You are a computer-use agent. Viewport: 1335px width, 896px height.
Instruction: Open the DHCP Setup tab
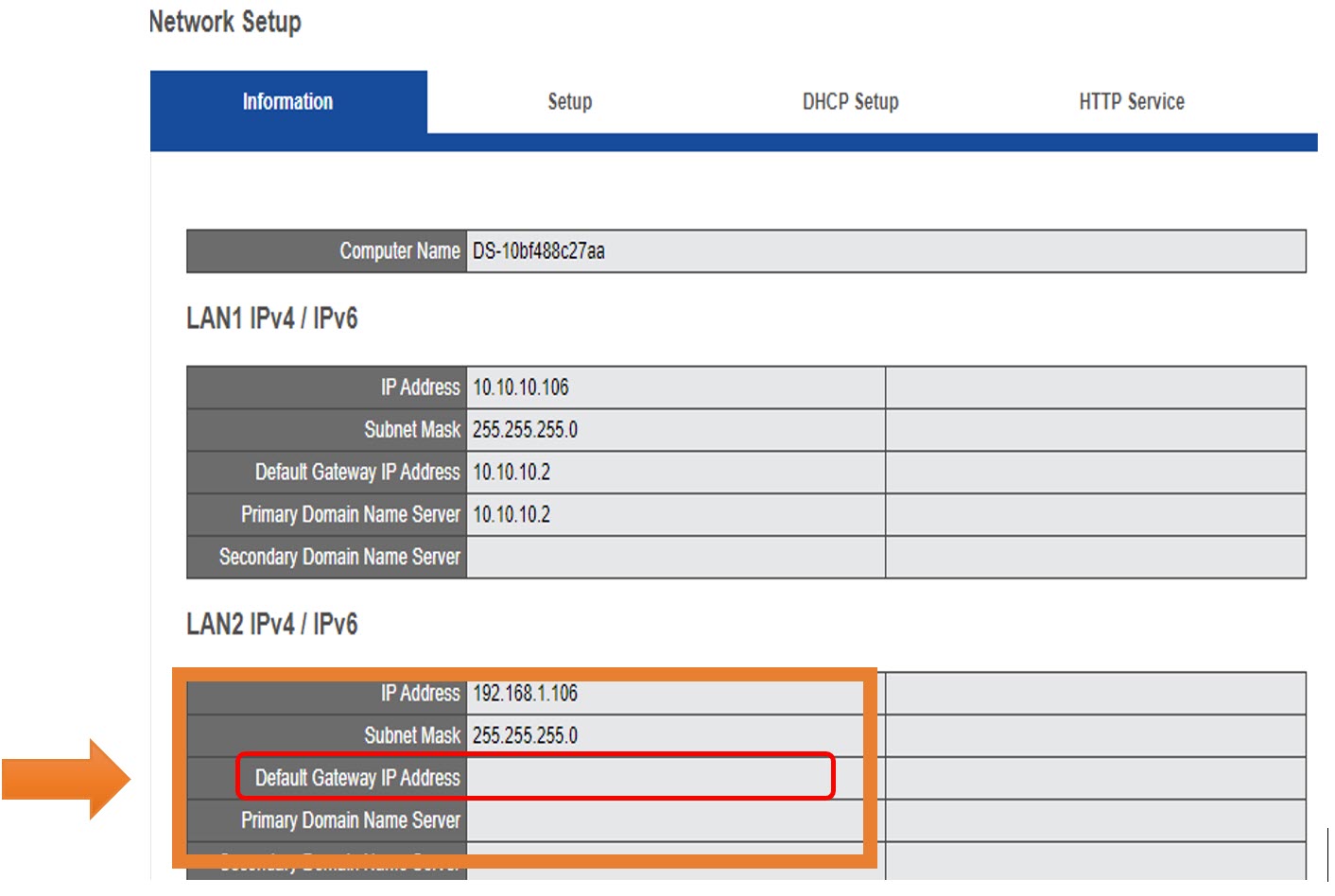point(850,102)
